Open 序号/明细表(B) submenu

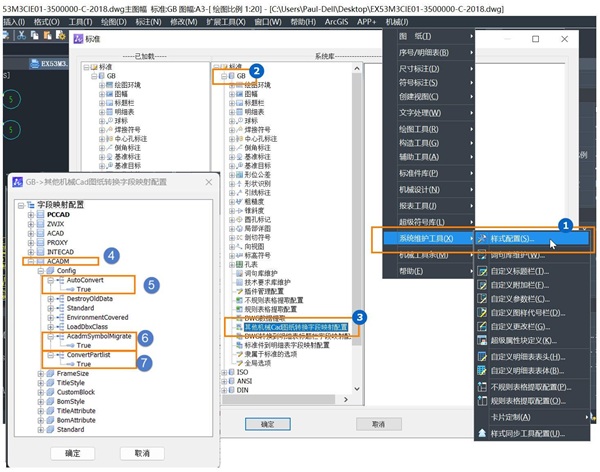coord(429,52)
